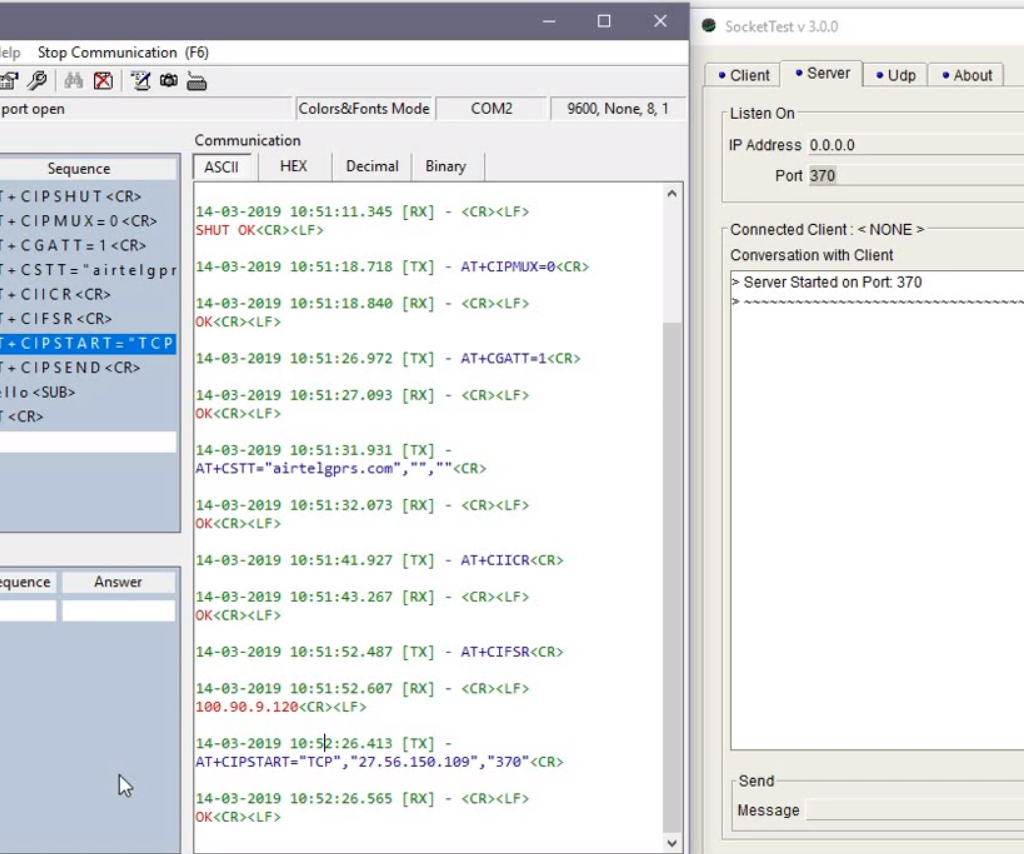Click the red X clear-communication icon

point(103,81)
